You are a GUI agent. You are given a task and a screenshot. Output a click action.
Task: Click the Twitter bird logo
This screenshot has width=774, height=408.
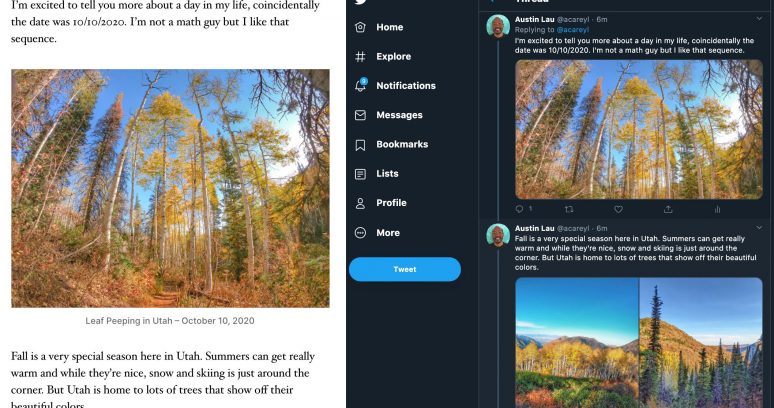pos(360,3)
